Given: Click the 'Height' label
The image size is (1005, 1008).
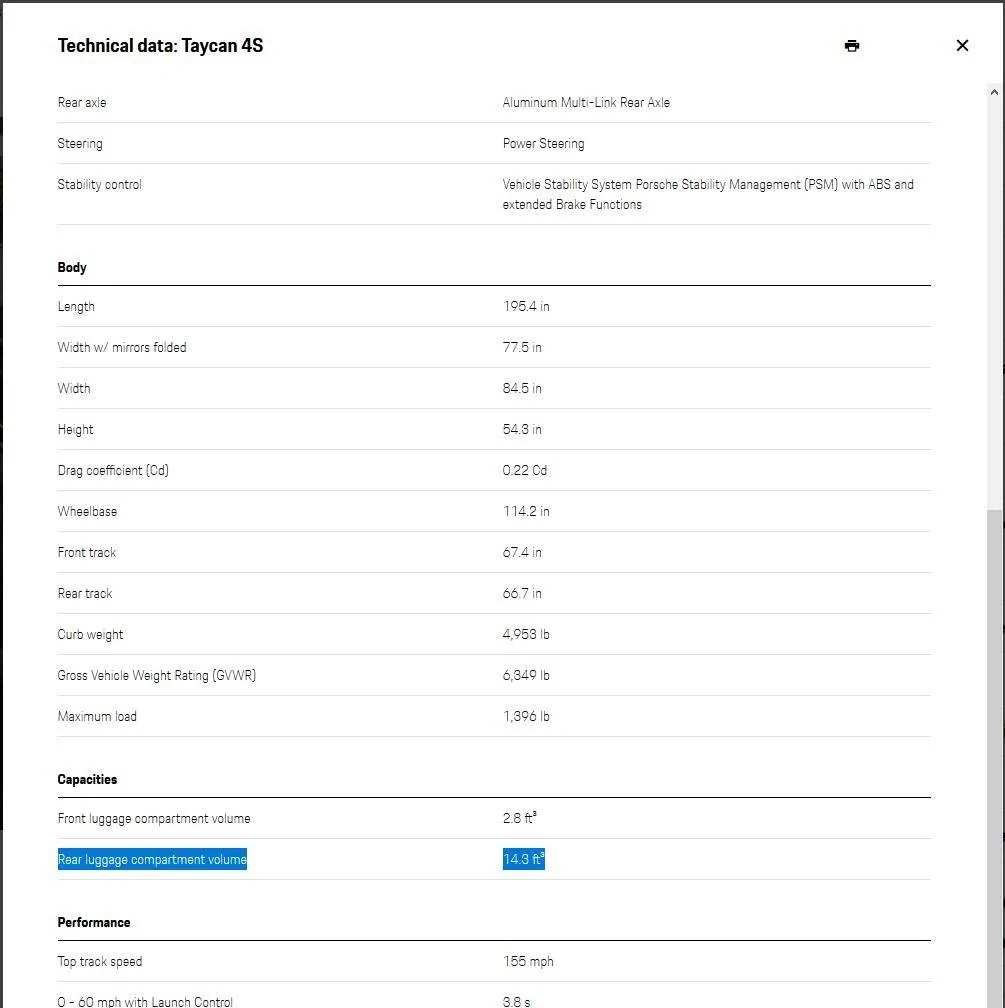Looking at the screenshot, I should pos(75,429).
